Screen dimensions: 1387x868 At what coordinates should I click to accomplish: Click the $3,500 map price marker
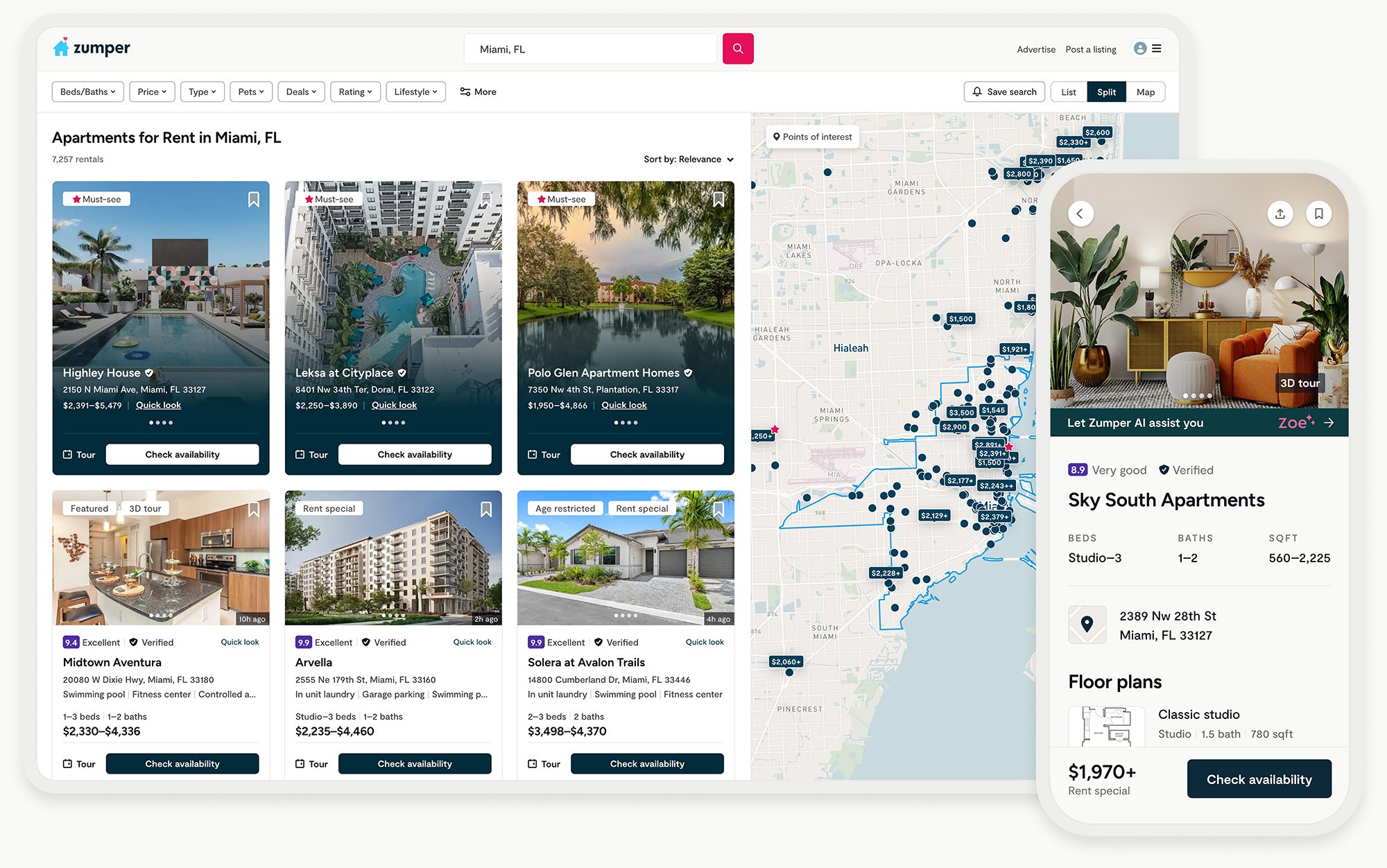click(x=961, y=413)
